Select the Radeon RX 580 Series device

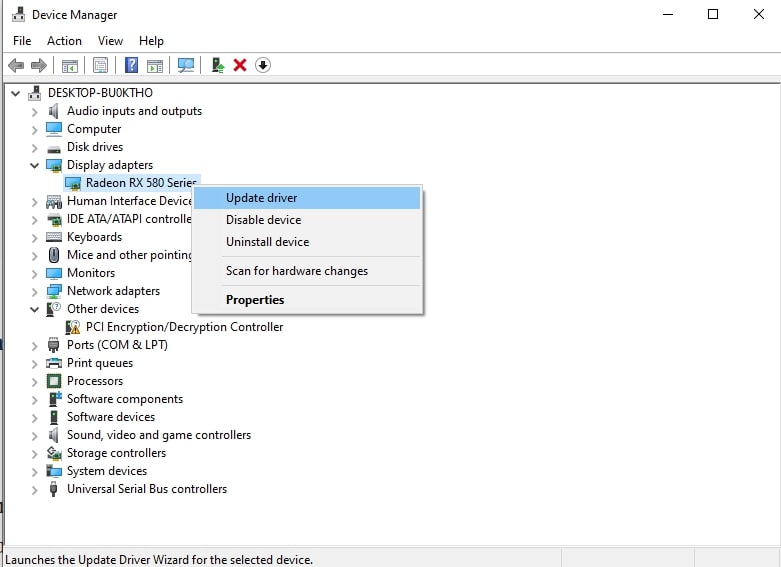point(140,183)
